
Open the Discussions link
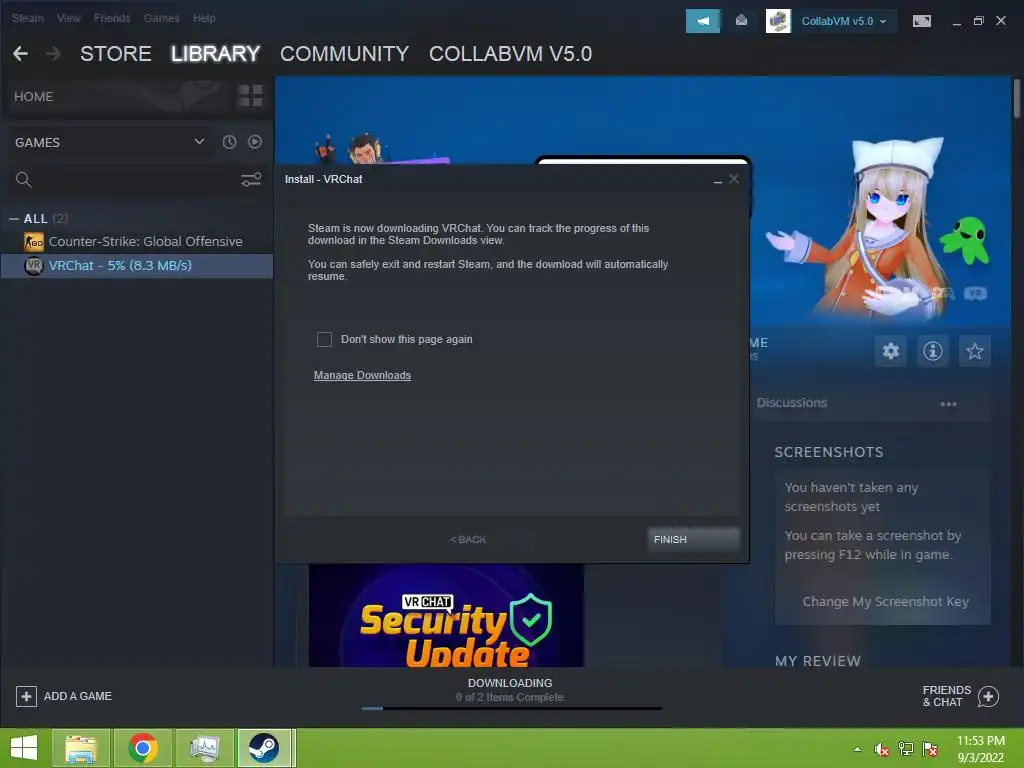[792, 403]
